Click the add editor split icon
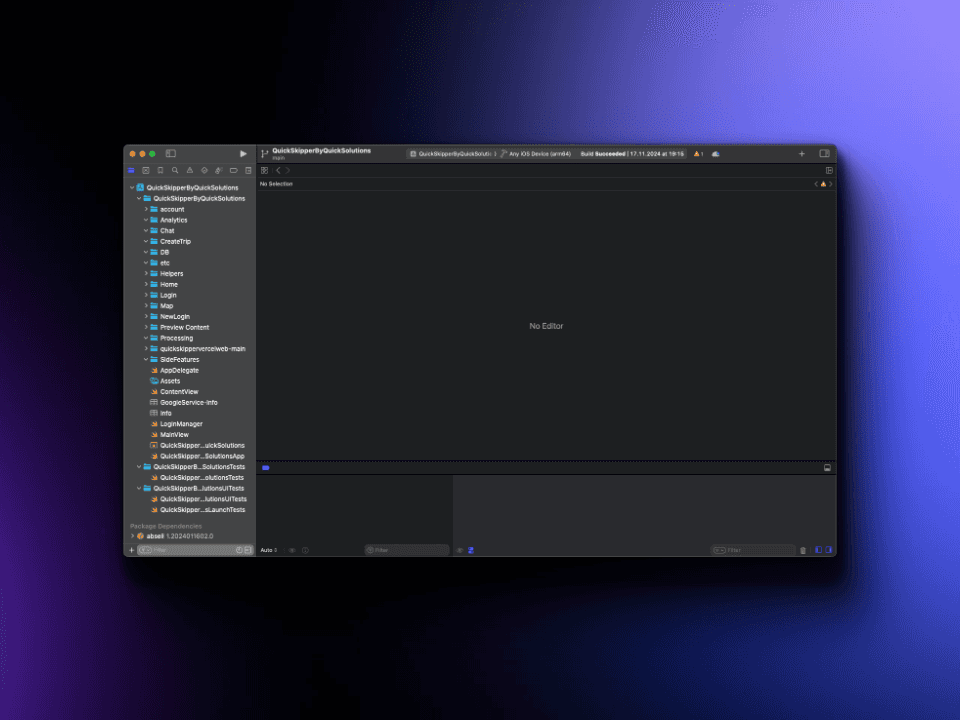 pyautogui.click(x=829, y=171)
